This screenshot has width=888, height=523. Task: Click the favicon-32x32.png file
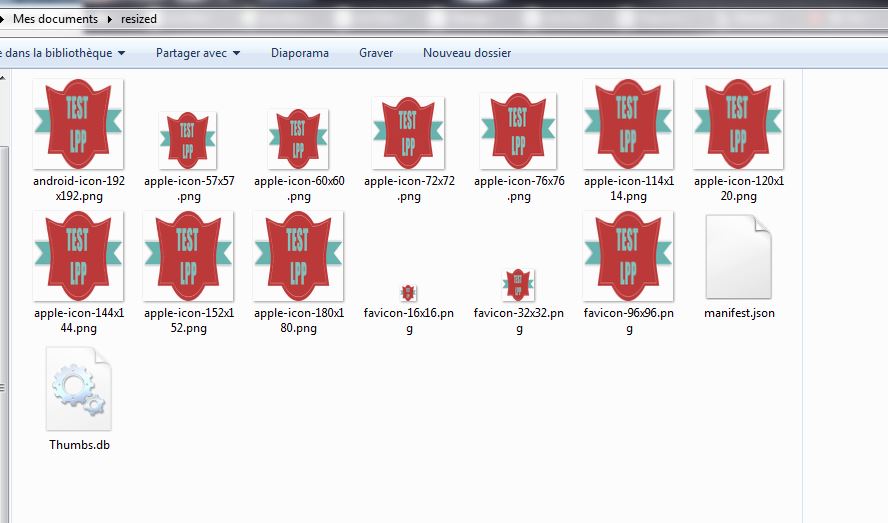518,285
